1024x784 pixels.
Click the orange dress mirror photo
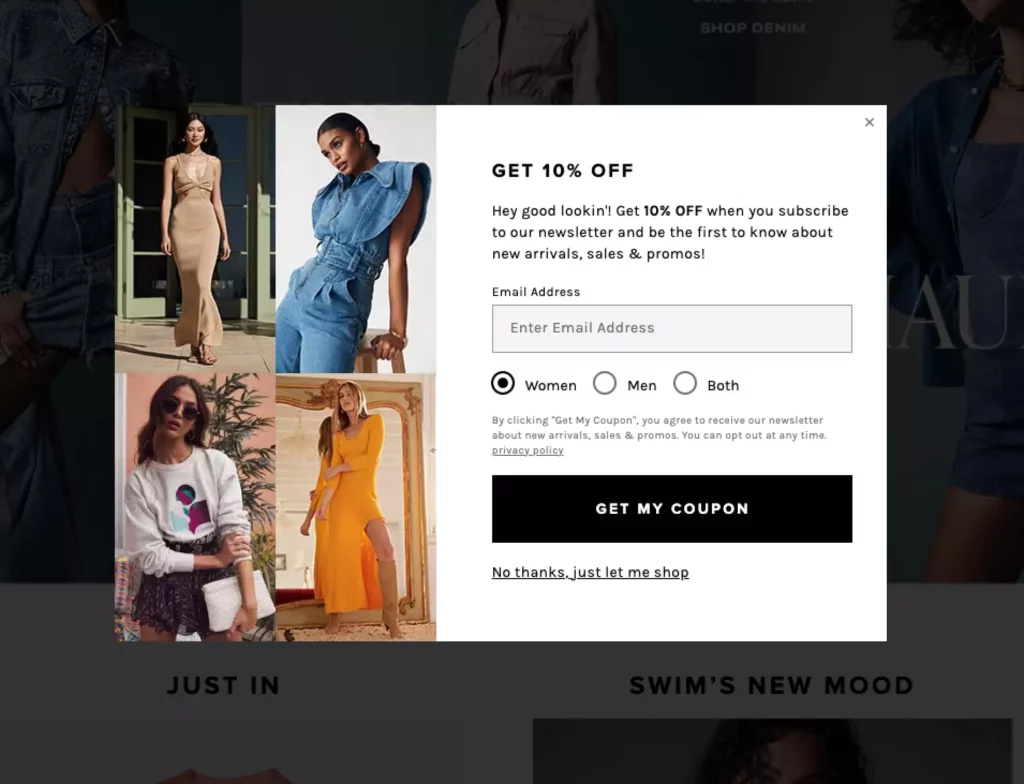tap(356, 507)
